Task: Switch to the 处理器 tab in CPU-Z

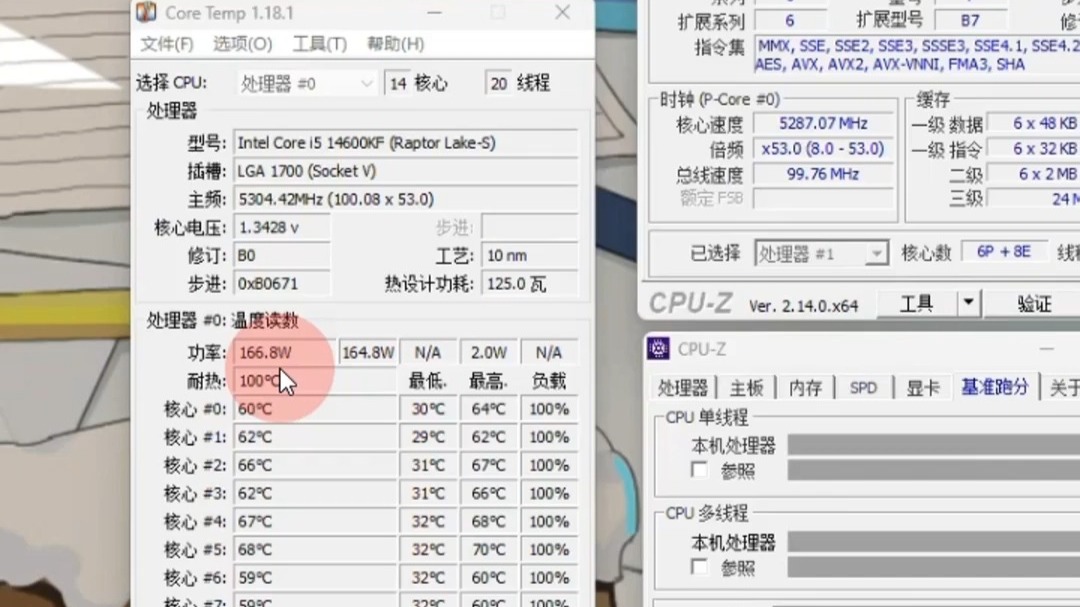Action: pyautogui.click(x=684, y=388)
